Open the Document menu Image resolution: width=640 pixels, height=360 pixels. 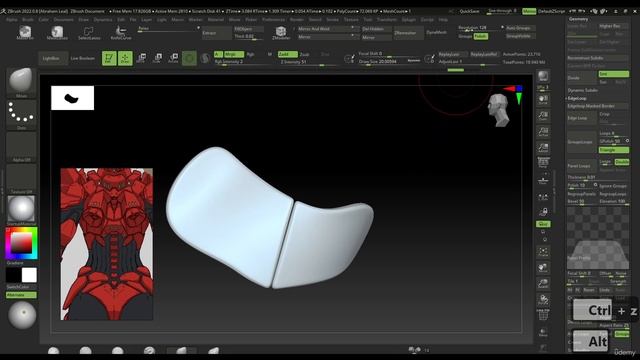pos(64,20)
